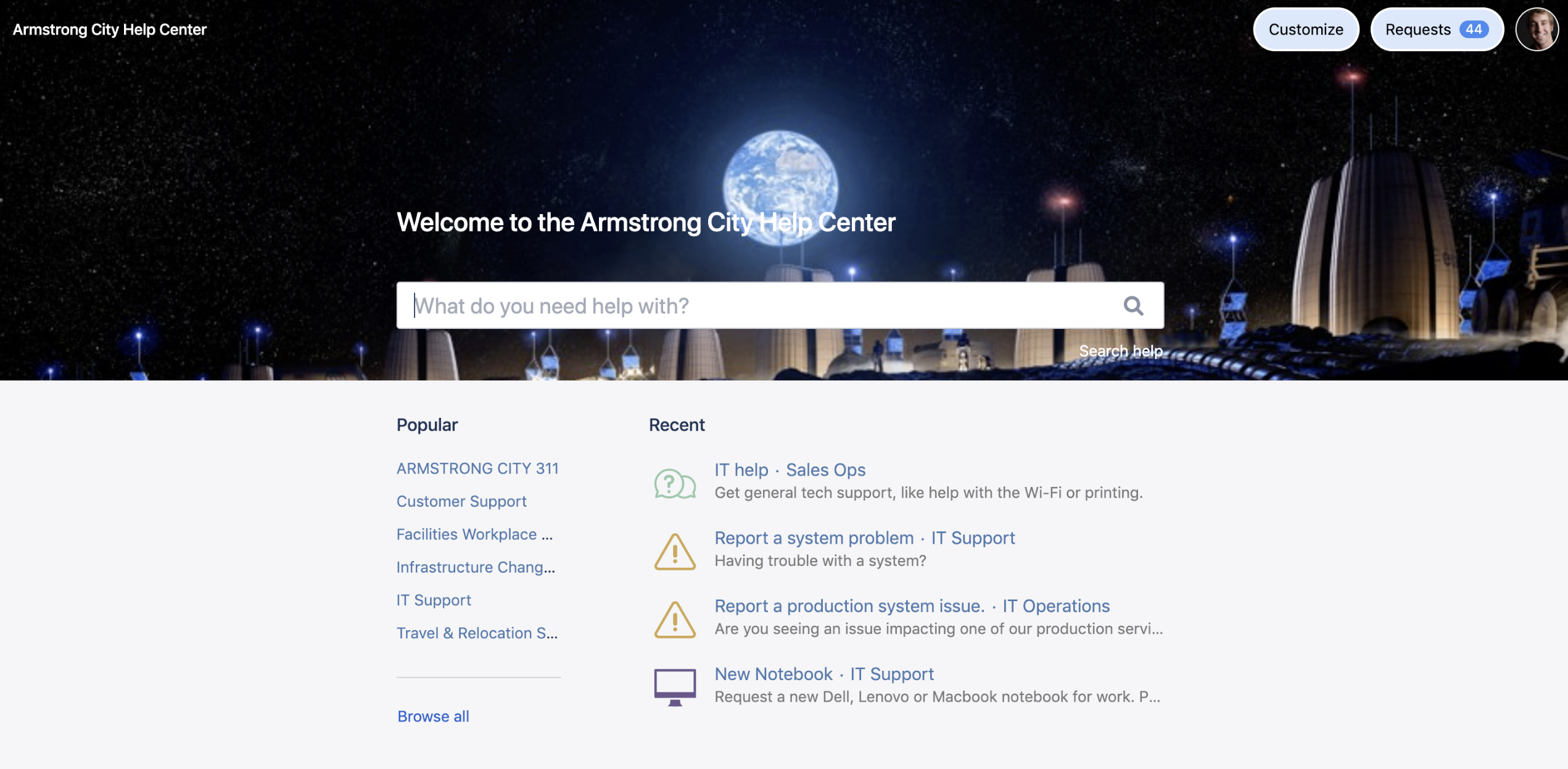This screenshot has height=769, width=1568.
Task: Click the Search help text
Action: [x=1121, y=351]
